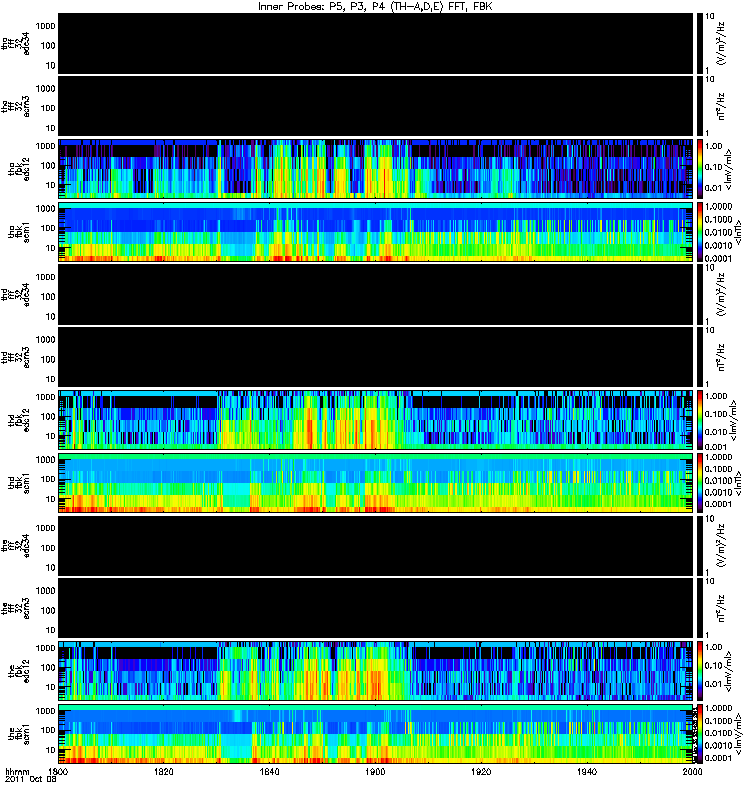Click the empty tha fff scm3 panel
Screen dimensions: 750x800
pyautogui.click(x=376, y=106)
